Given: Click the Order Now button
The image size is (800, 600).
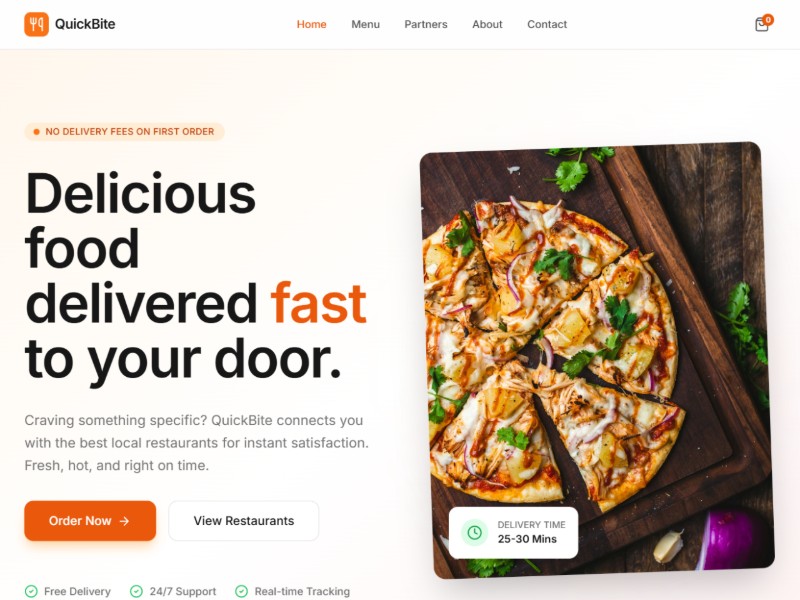Looking at the screenshot, I should 90,521.
